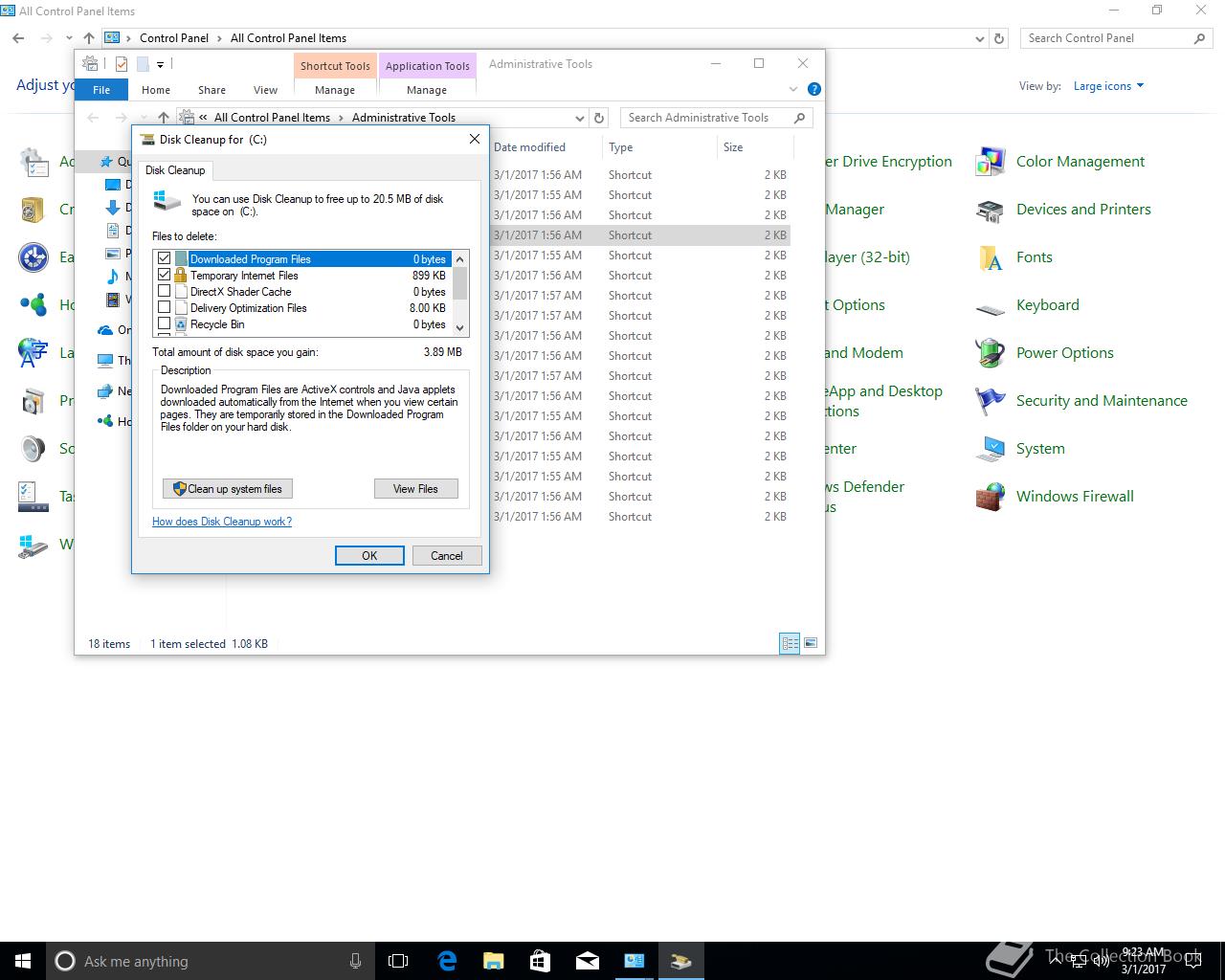1225x980 pixels.
Task: Switch to large thumbnails view icon
Action: click(x=811, y=644)
